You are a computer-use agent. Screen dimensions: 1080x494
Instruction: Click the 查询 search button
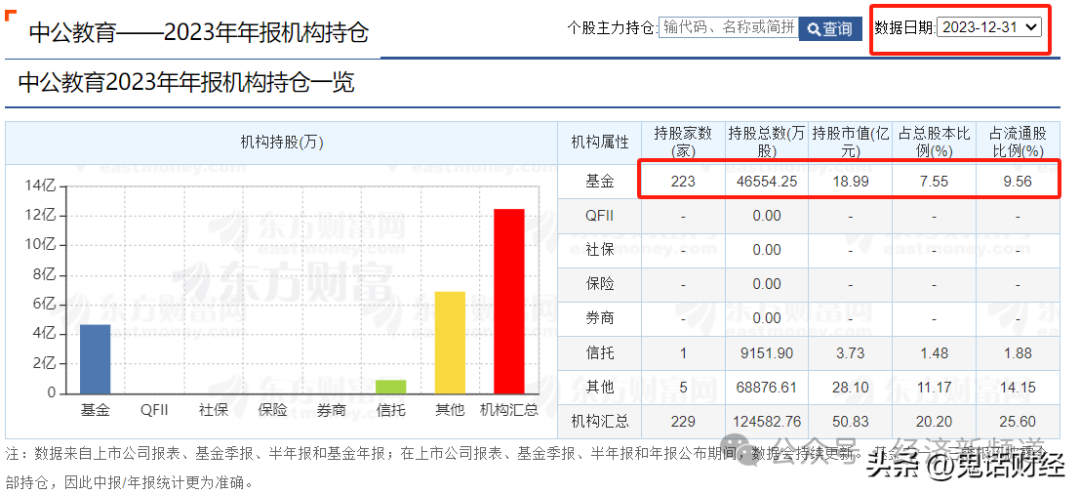830,29
